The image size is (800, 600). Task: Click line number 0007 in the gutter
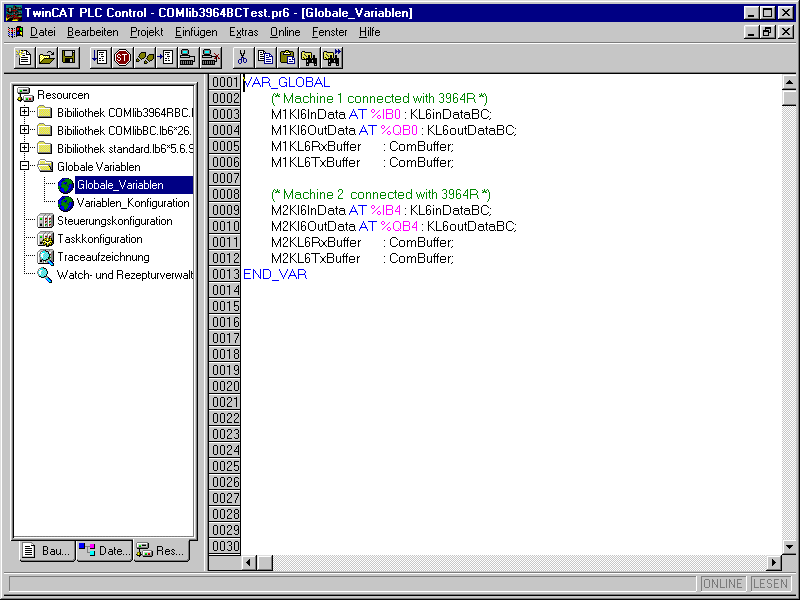(x=226, y=178)
